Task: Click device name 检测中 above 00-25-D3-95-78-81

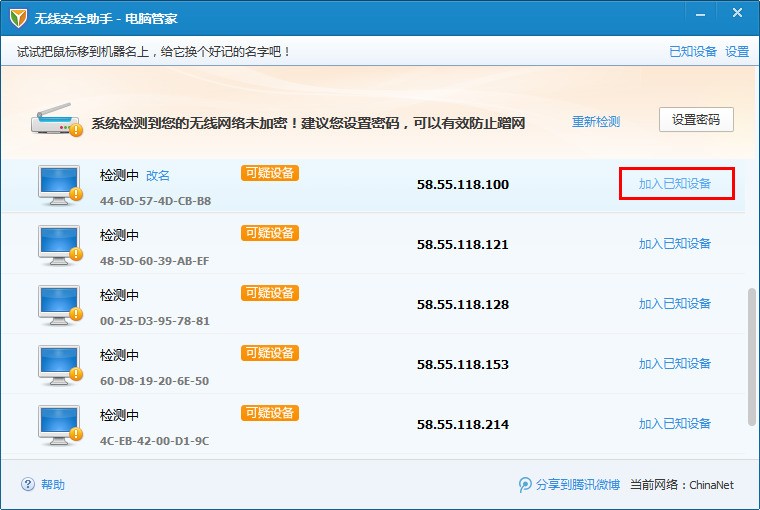Action: (119, 296)
